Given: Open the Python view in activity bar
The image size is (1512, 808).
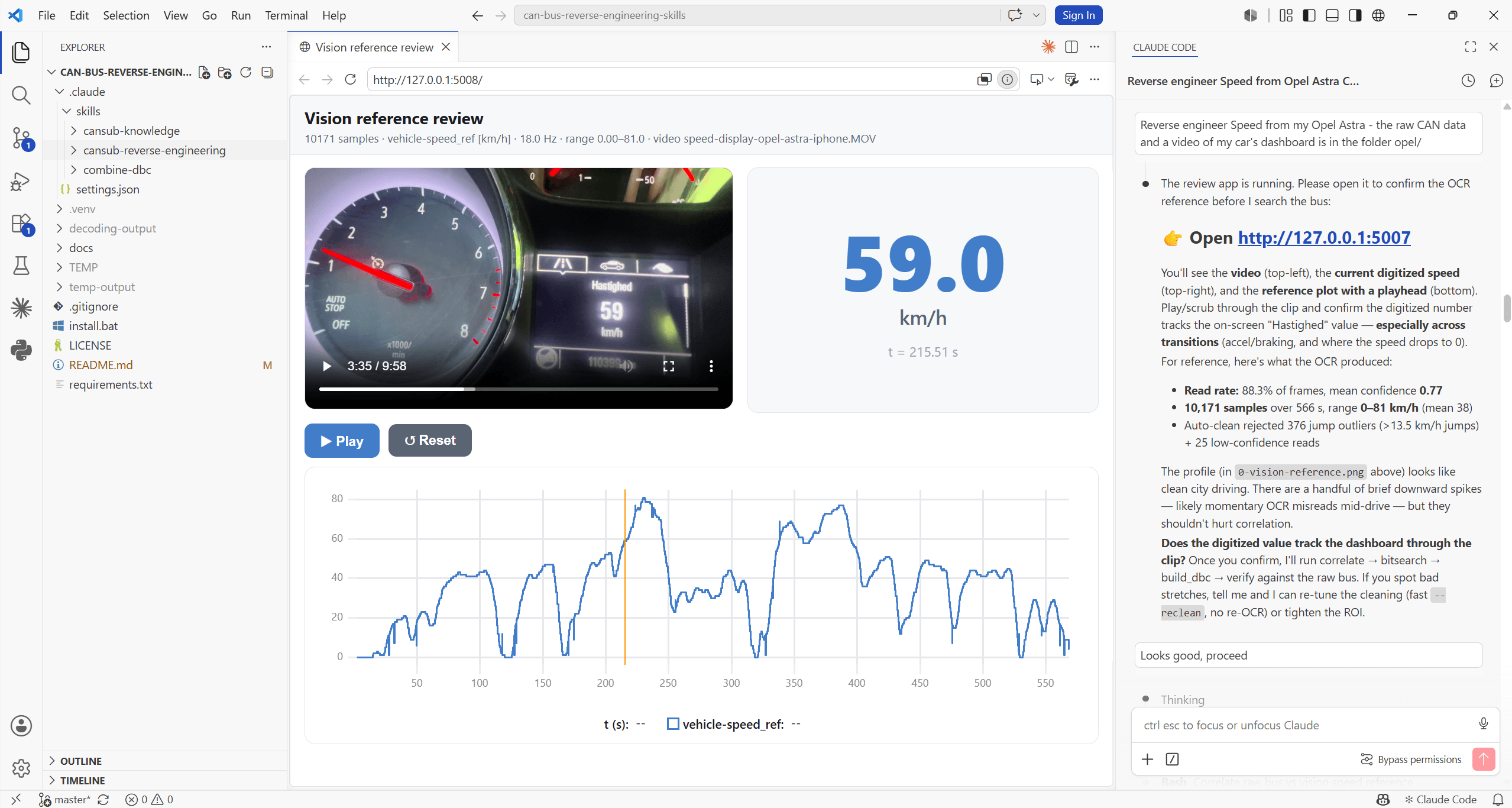Looking at the screenshot, I should (x=21, y=350).
